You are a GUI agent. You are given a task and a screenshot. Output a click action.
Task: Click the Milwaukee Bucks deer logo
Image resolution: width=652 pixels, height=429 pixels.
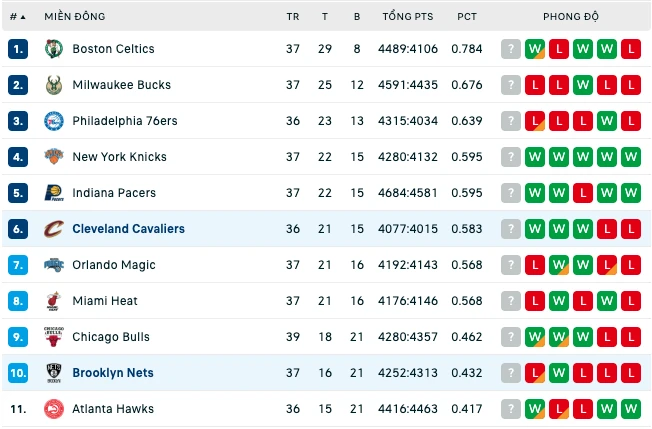click(54, 85)
